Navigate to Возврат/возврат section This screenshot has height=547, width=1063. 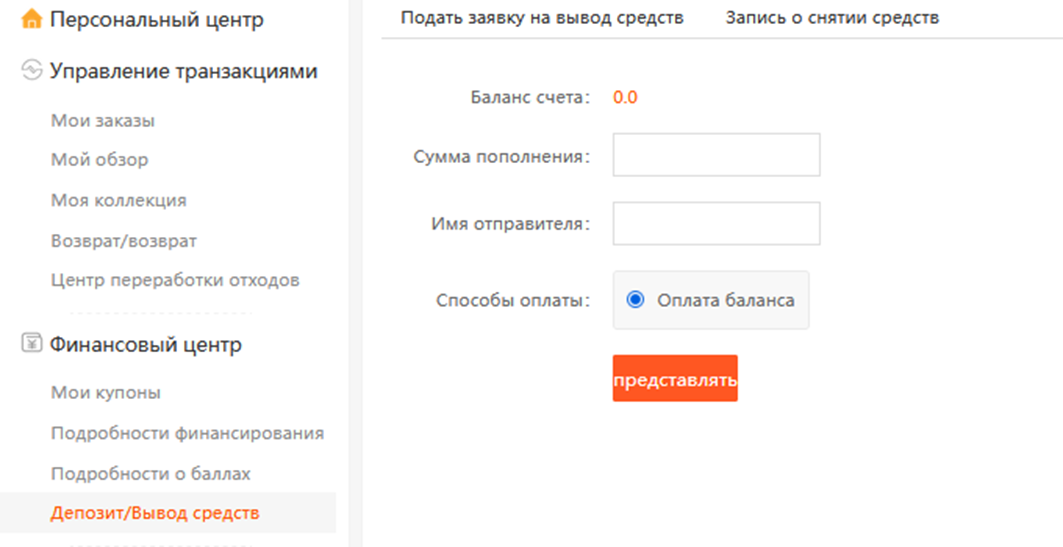(x=124, y=241)
